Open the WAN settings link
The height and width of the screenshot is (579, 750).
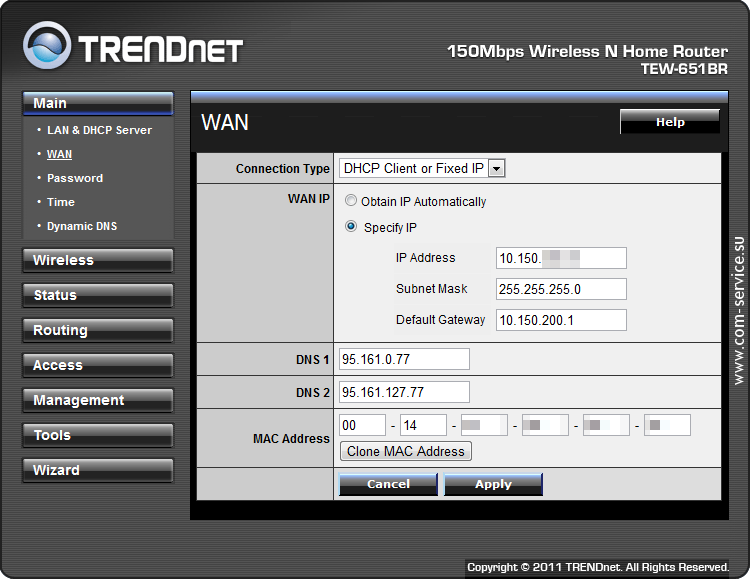(x=59, y=154)
